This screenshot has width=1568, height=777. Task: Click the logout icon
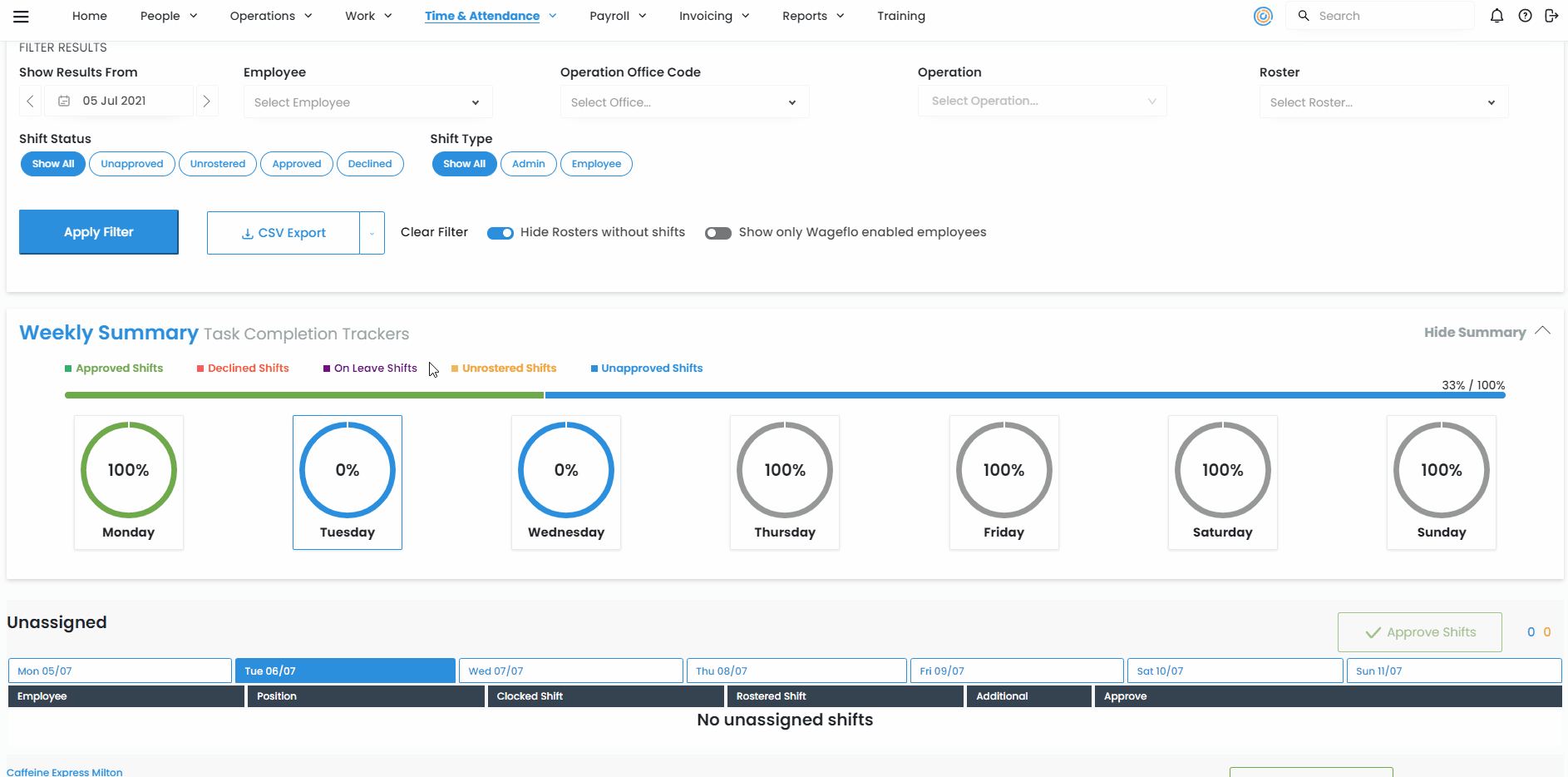1551,16
